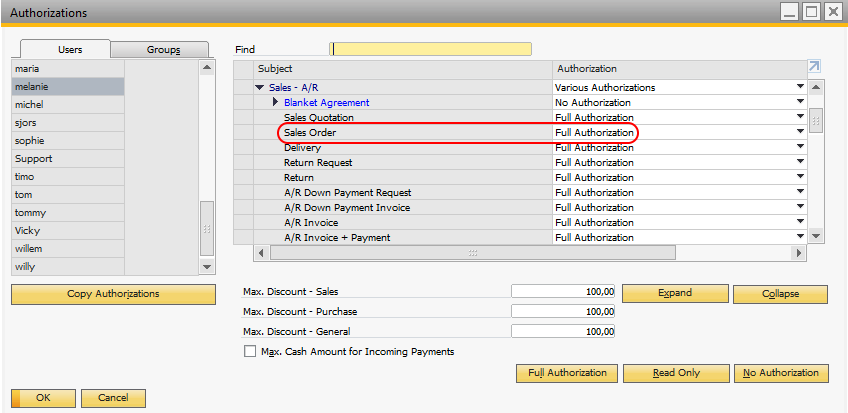Screen dimensions: 848x413
Task: Select user tom in the list
Action: coord(68,195)
